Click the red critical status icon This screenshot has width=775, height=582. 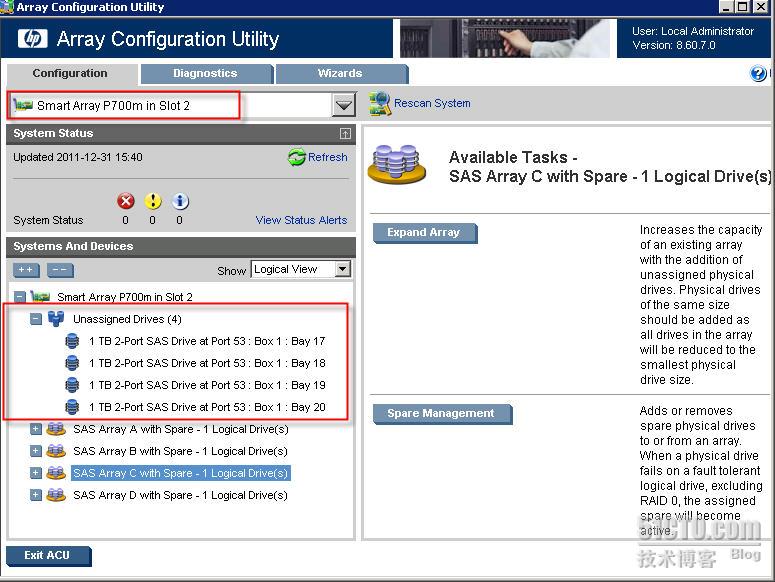(x=126, y=201)
